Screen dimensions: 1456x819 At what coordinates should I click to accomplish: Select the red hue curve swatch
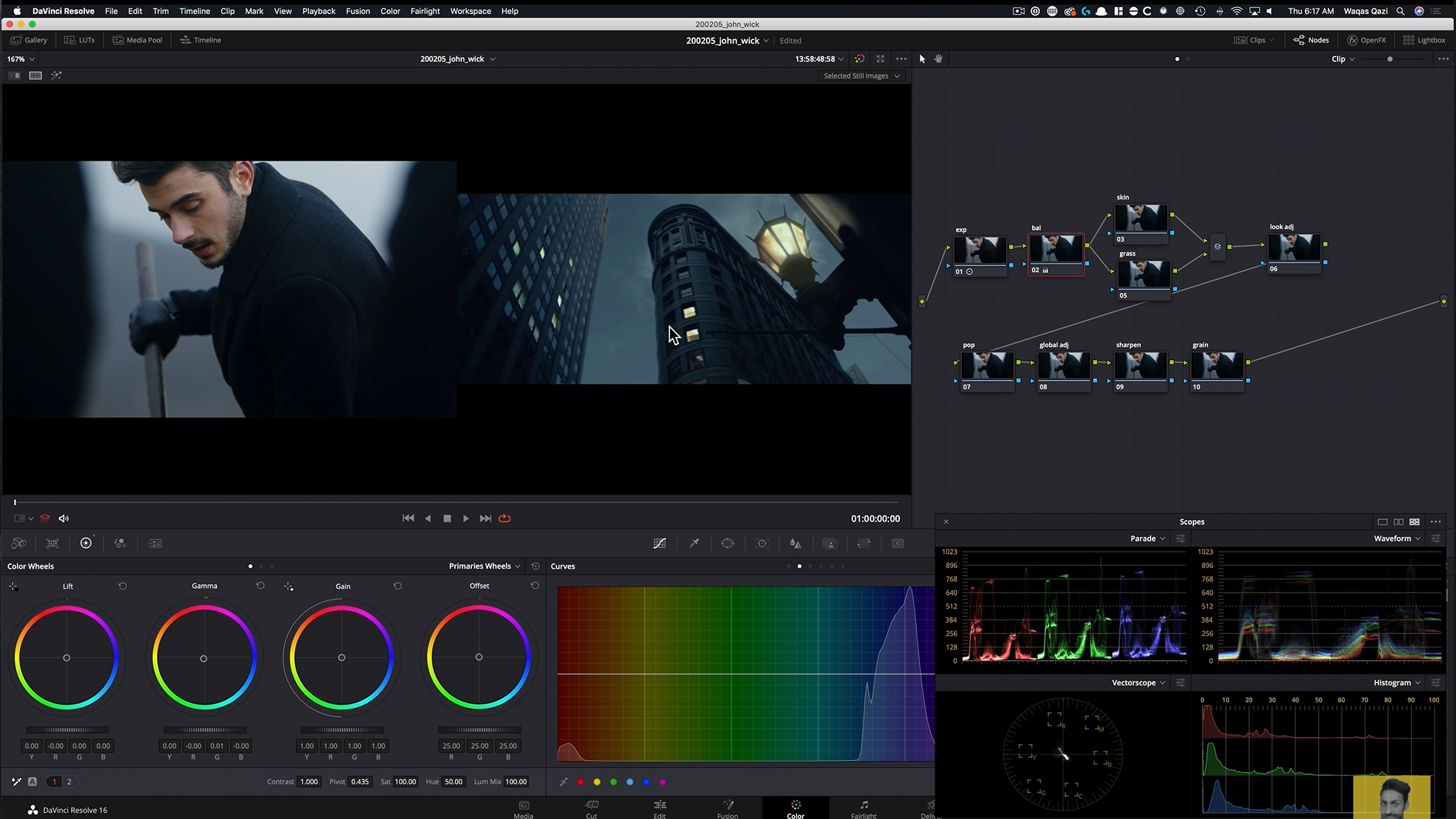click(580, 782)
